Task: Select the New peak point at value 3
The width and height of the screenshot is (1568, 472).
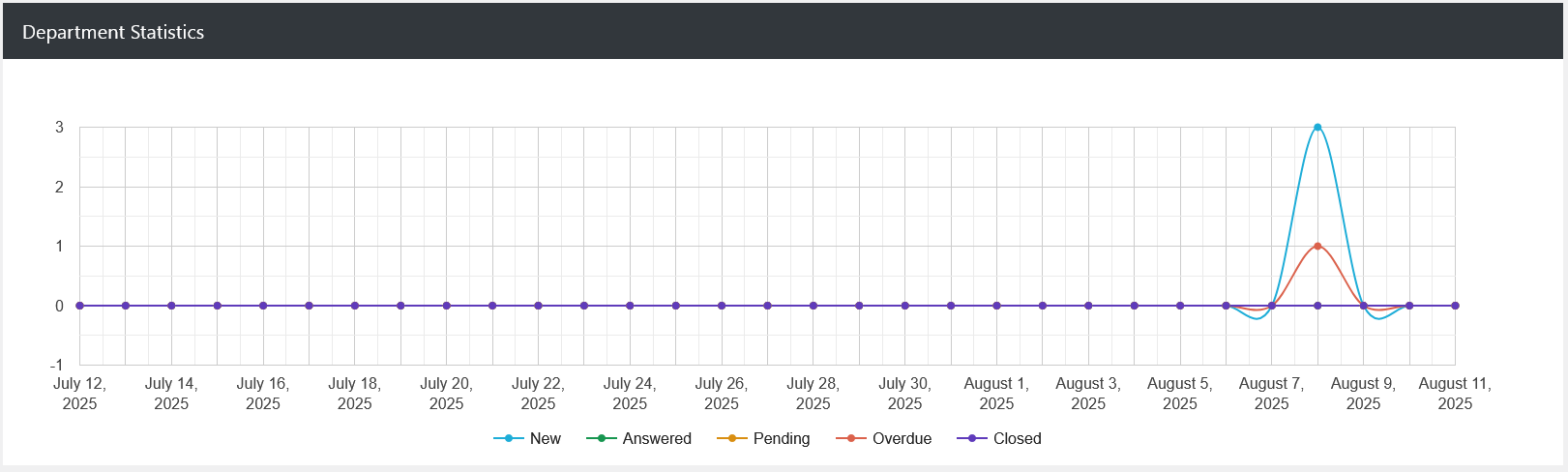Action: pos(1317,128)
